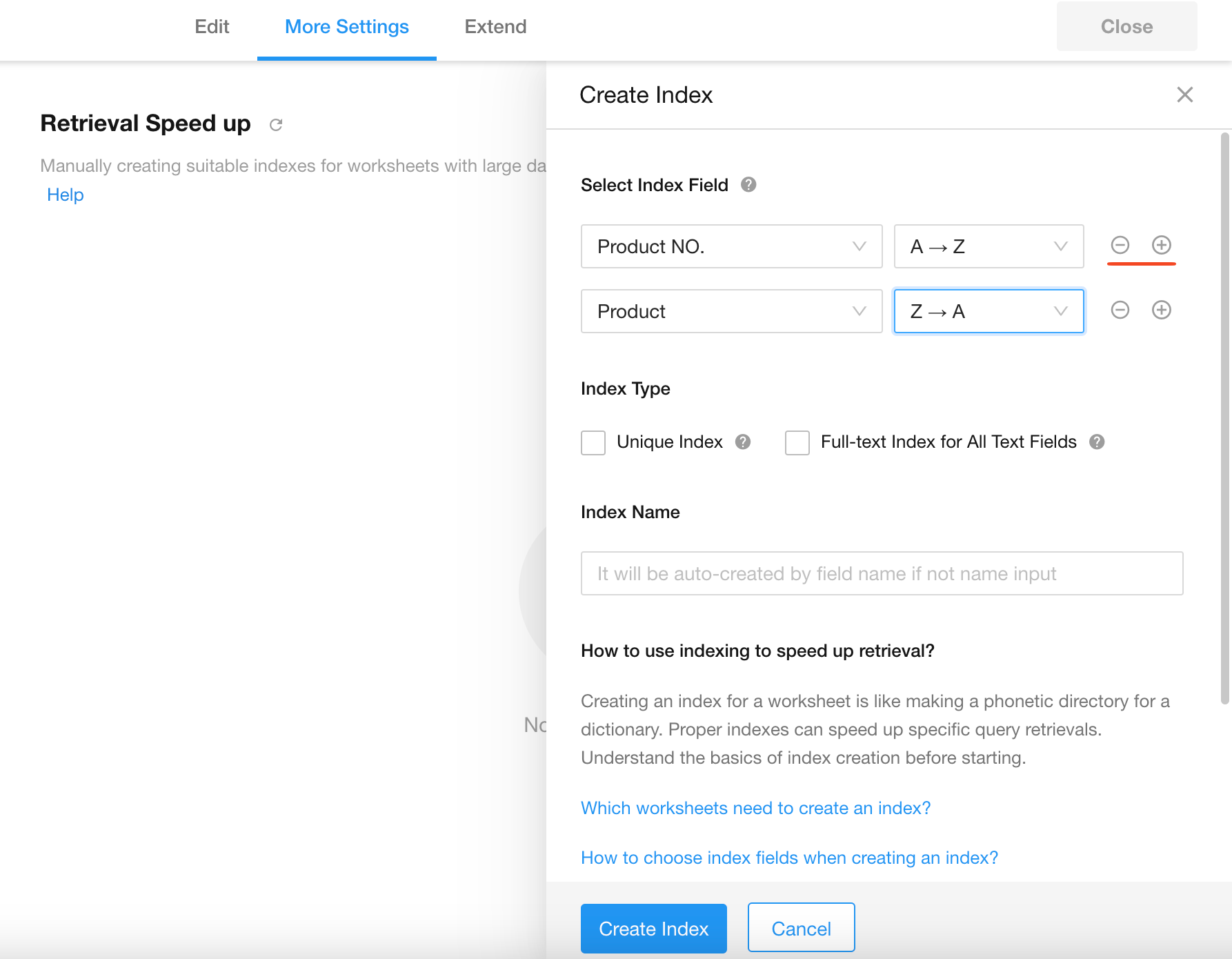The height and width of the screenshot is (959, 1232).
Task: Open the A → Z sort order dropdown
Action: (988, 246)
